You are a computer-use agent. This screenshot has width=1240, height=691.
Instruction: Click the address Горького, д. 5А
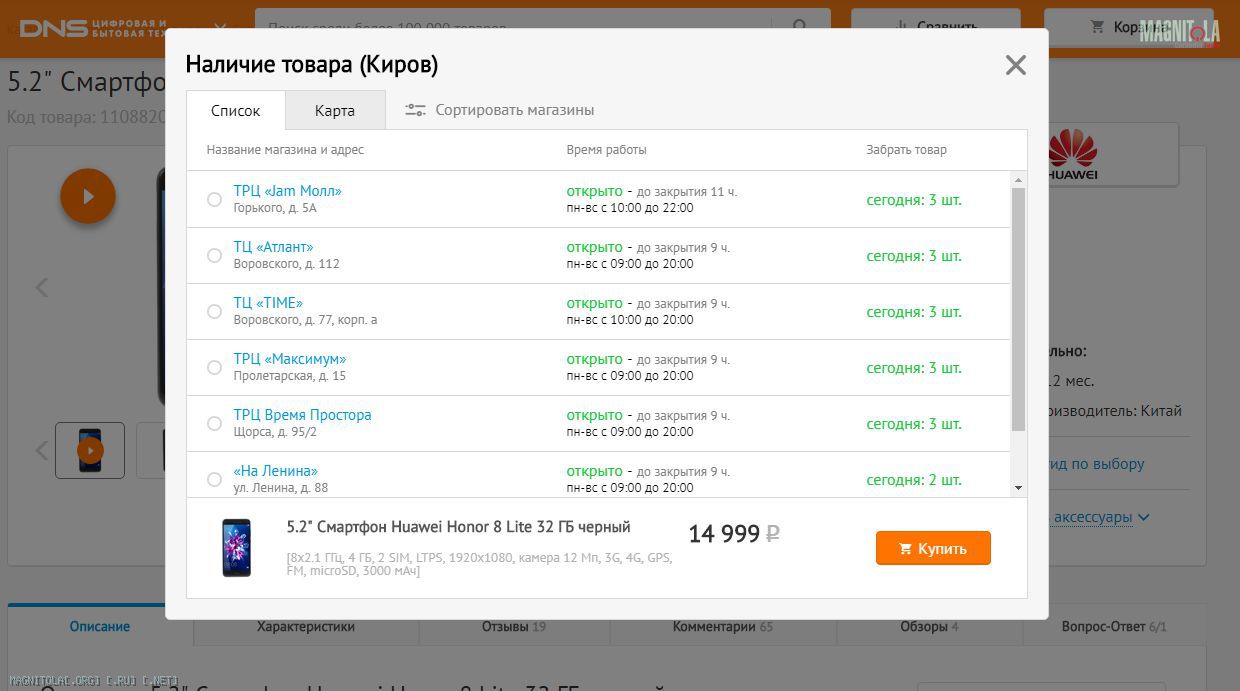(275, 208)
